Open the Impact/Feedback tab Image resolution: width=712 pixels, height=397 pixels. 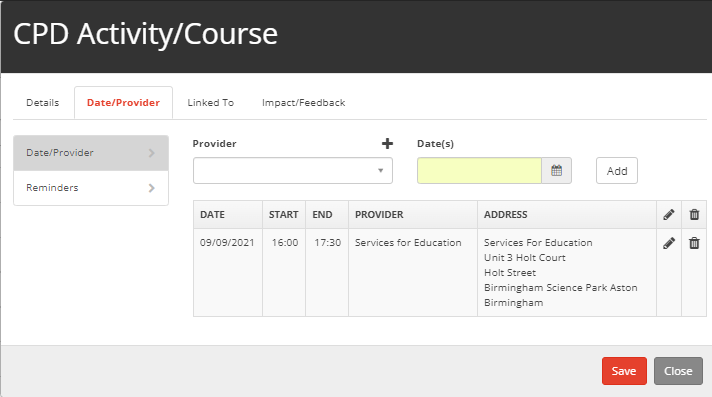click(x=303, y=103)
